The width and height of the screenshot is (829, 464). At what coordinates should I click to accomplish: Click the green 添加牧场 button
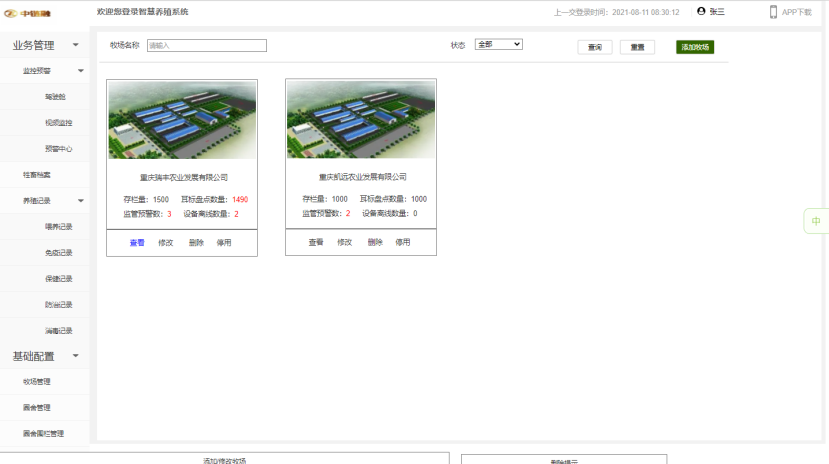[695, 47]
